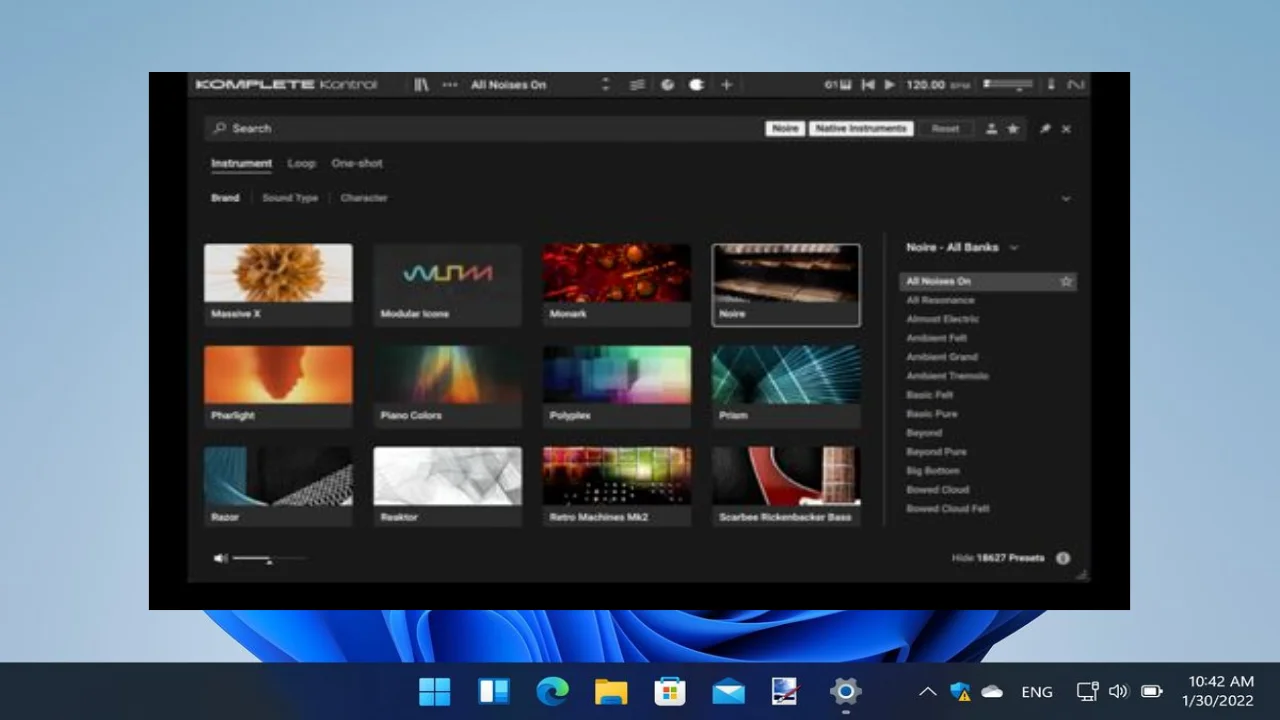This screenshot has height=720, width=1280.
Task: Select the Prism instrument tile
Action: [x=785, y=386]
